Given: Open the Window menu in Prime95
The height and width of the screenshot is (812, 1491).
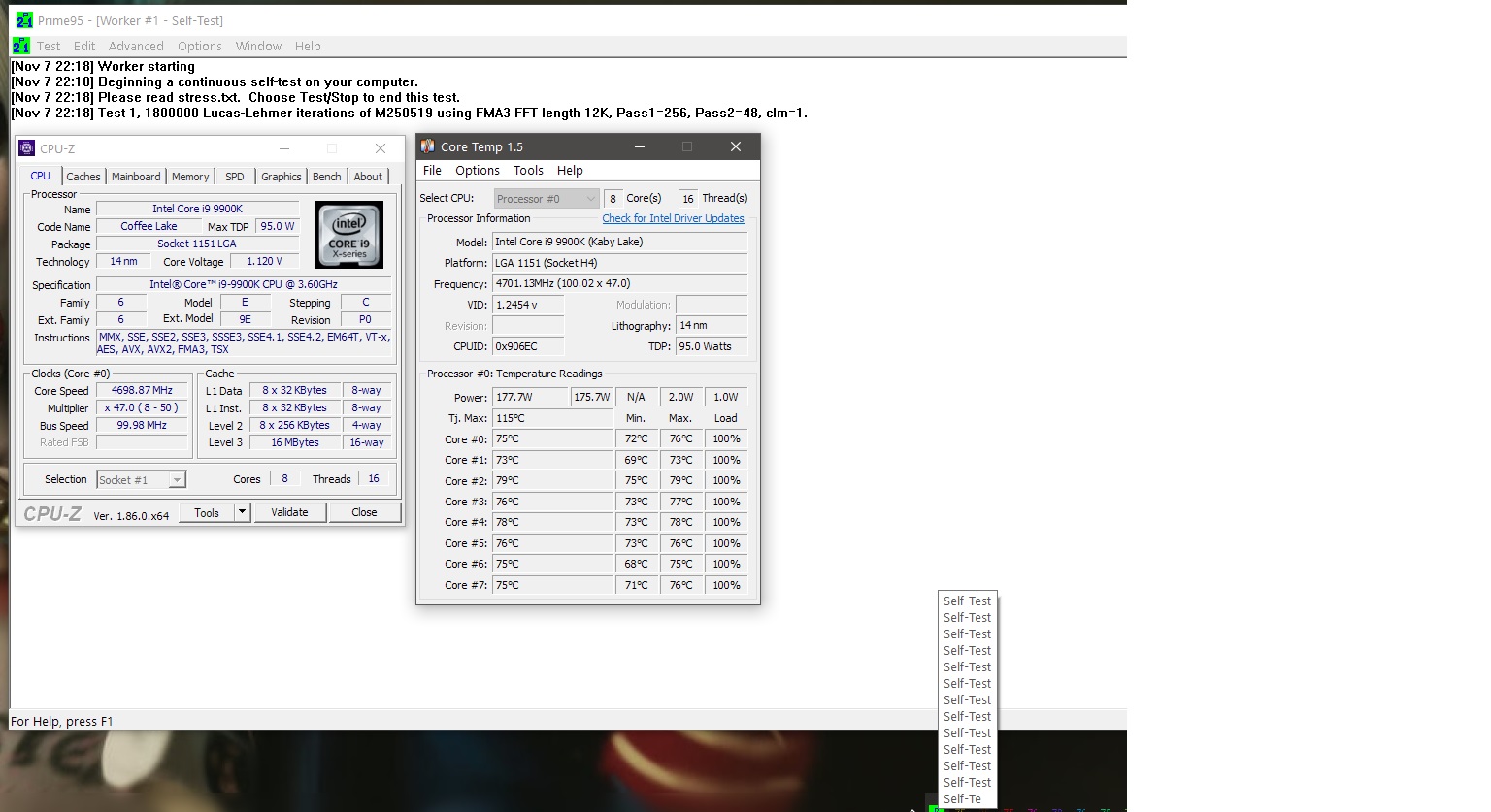Looking at the screenshot, I should point(258,46).
